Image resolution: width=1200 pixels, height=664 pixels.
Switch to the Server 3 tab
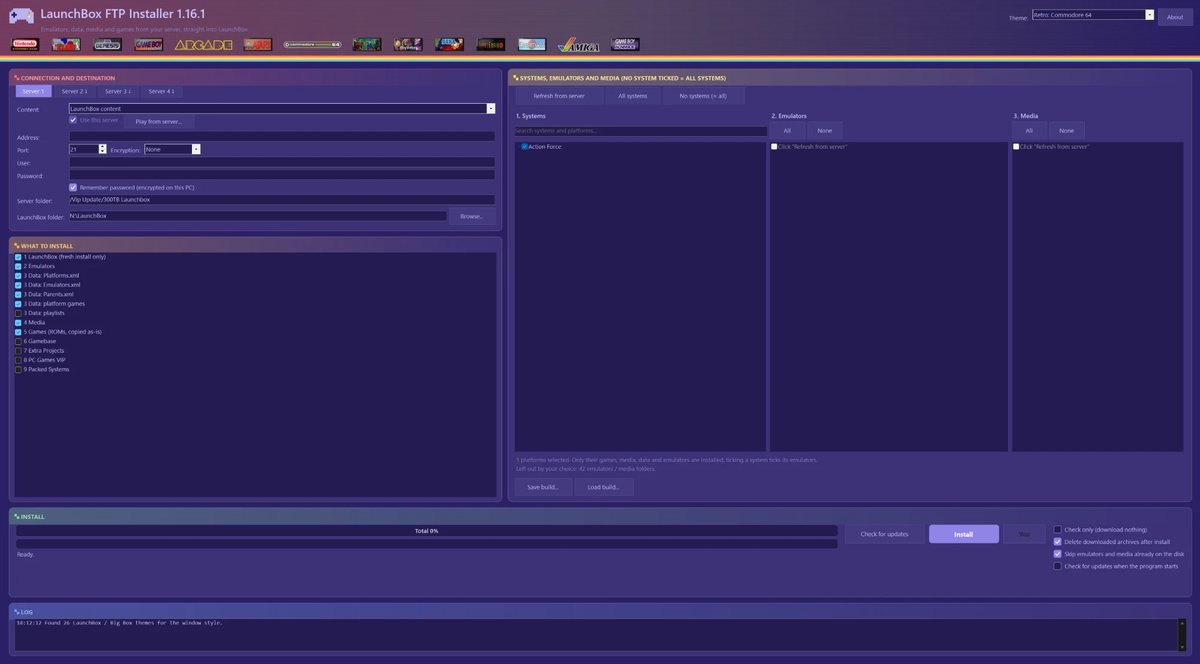pyautogui.click(x=118, y=91)
